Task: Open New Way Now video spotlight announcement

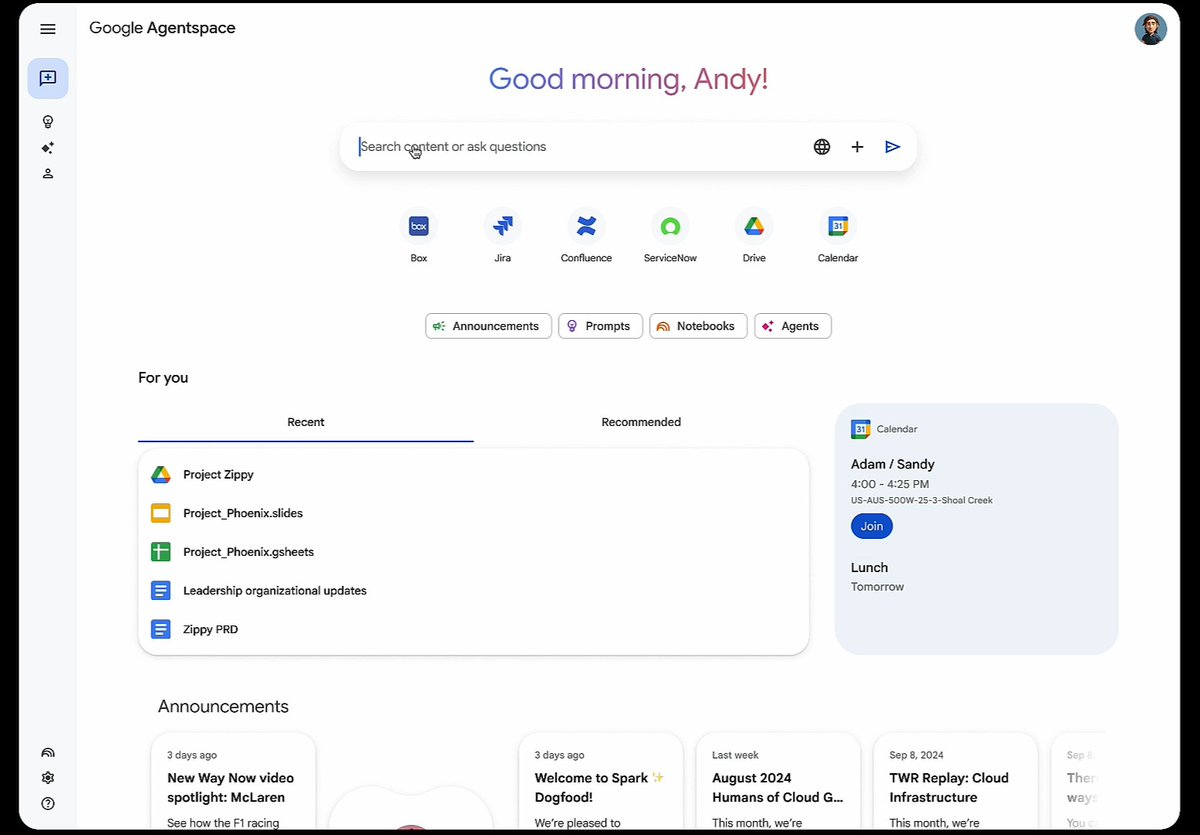Action: (233, 782)
